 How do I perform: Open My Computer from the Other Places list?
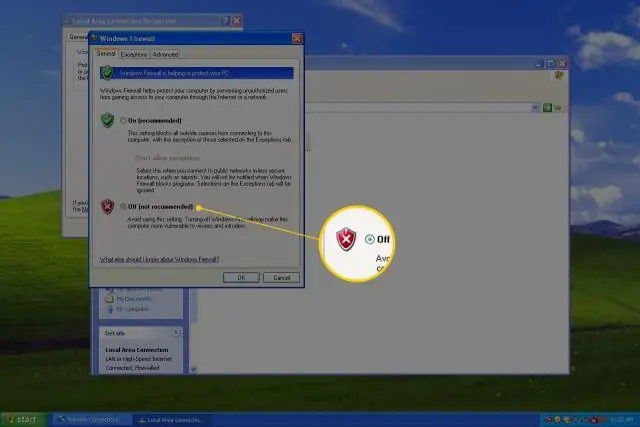coord(130,309)
